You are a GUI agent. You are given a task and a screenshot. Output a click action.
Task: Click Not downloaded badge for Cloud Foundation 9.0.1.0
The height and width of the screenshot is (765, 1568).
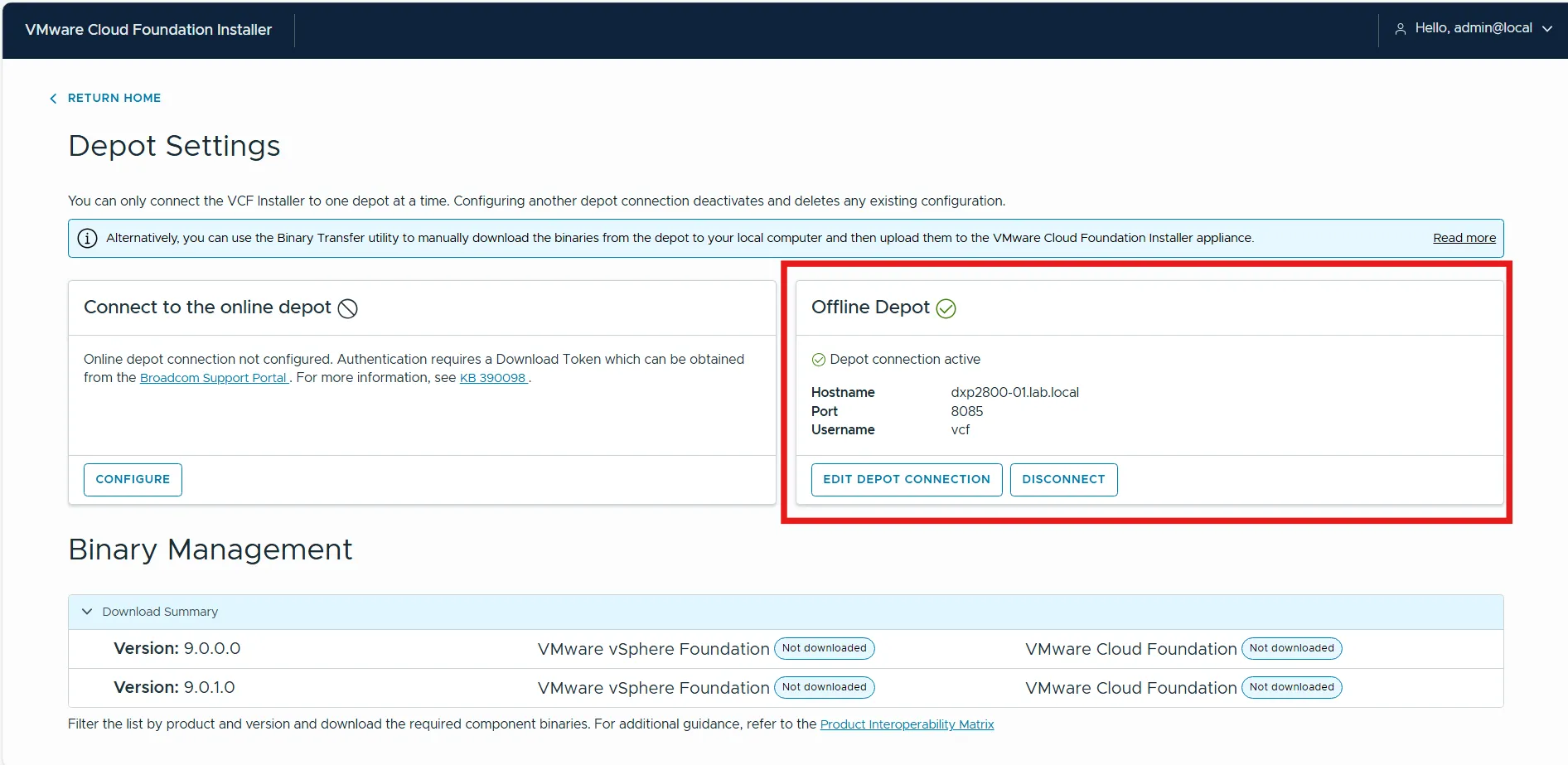[x=1291, y=687]
